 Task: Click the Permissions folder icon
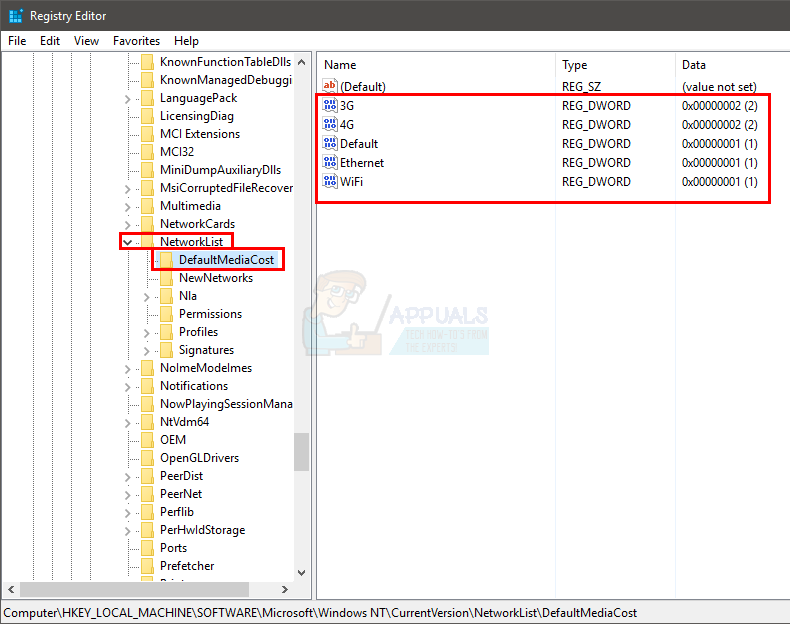pos(166,314)
